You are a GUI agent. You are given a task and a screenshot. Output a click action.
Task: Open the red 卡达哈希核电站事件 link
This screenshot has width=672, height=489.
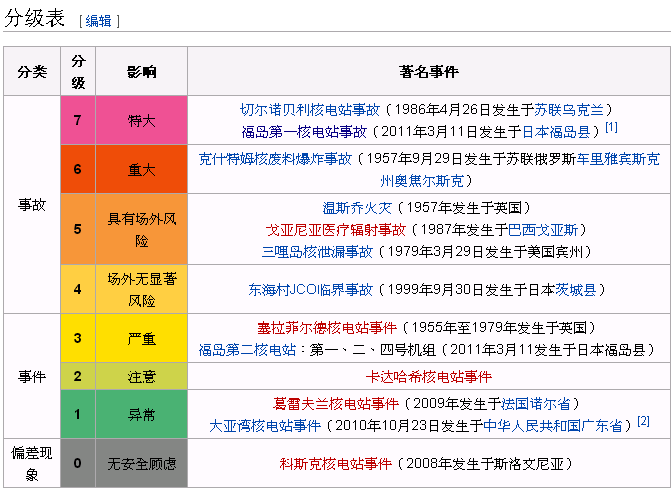(429, 377)
